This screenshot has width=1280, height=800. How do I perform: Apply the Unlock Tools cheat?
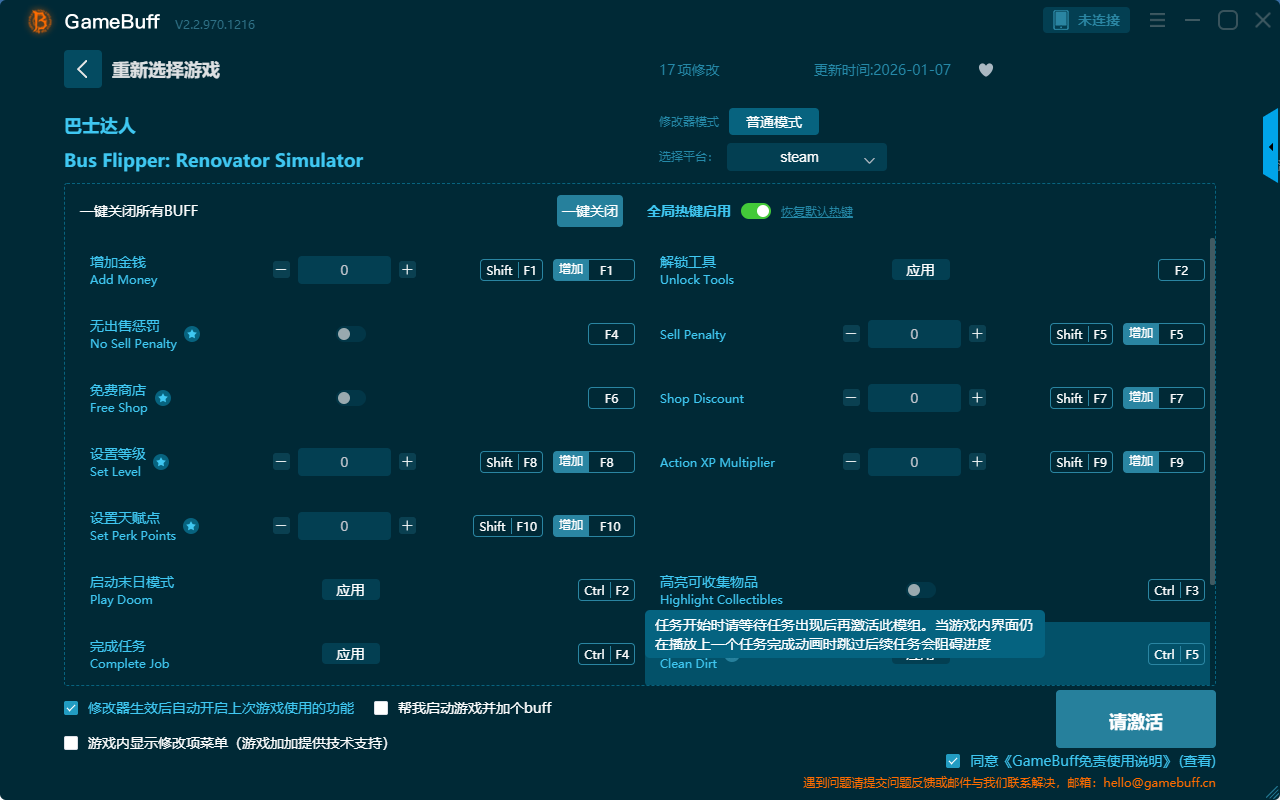click(920, 270)
